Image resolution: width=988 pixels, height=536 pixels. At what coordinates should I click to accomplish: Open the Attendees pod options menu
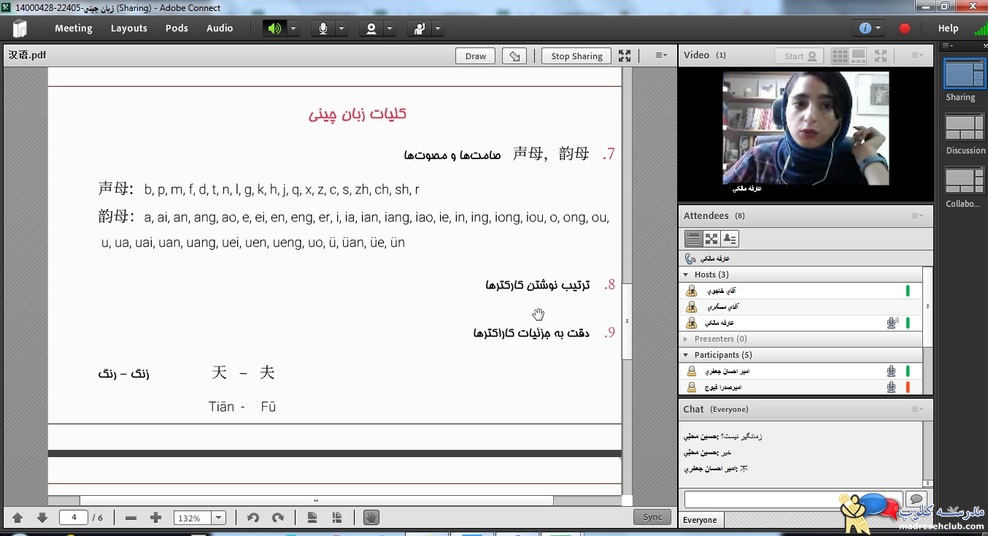[x=917, y=216]
